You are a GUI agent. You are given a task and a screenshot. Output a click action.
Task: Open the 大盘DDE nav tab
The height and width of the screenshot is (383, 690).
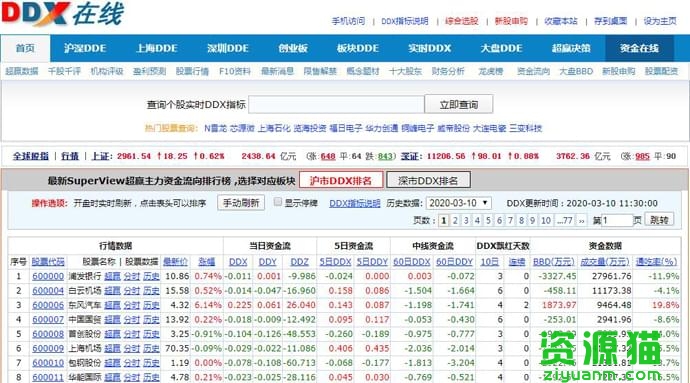coord(501,48)
